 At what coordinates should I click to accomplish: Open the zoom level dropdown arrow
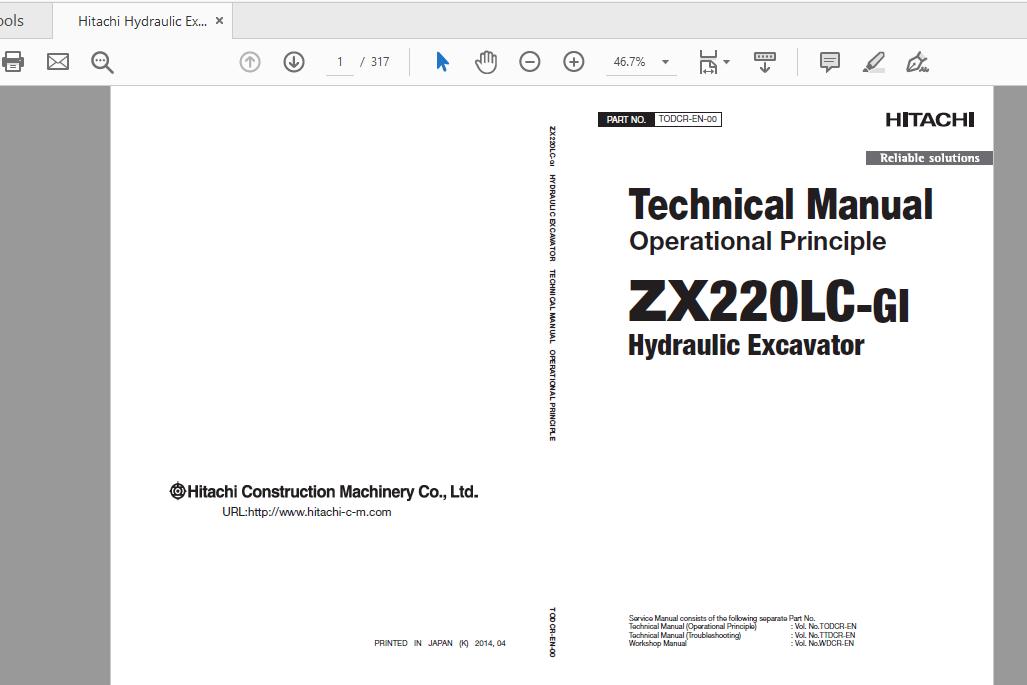665,62
